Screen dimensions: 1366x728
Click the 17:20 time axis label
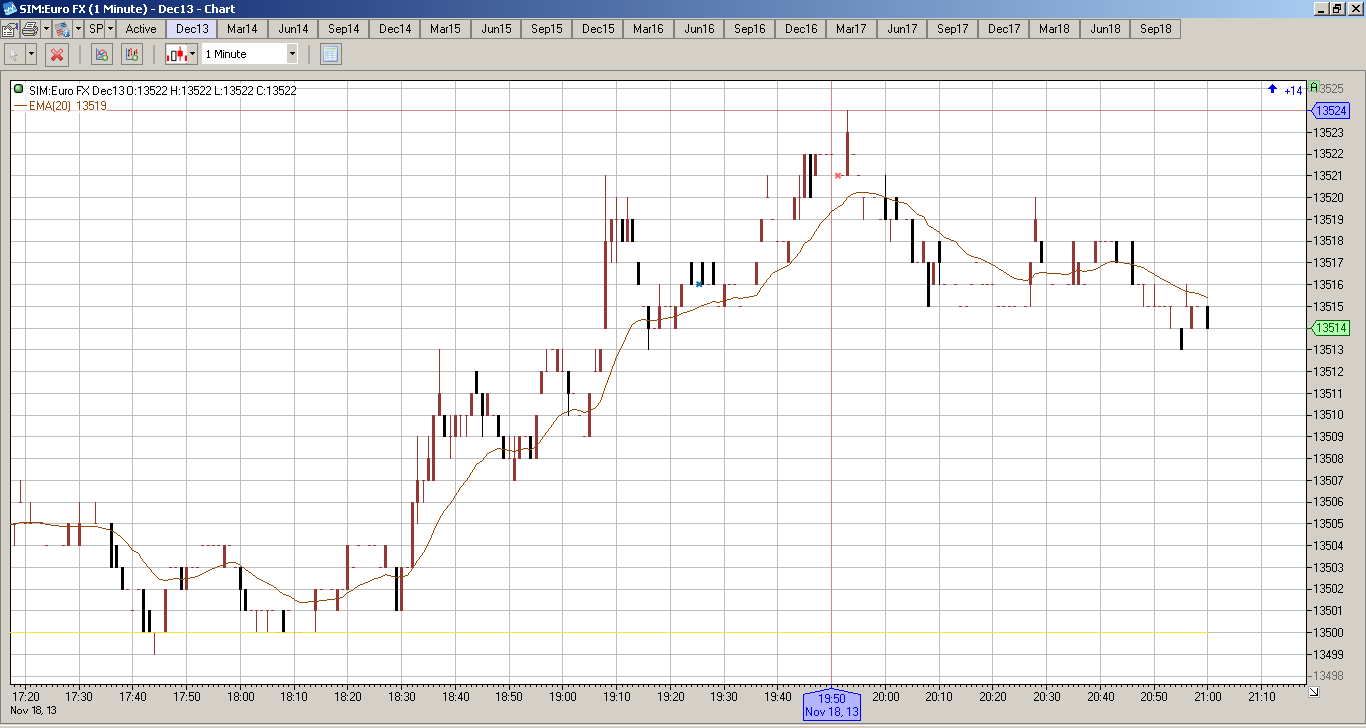click(26, 697)
